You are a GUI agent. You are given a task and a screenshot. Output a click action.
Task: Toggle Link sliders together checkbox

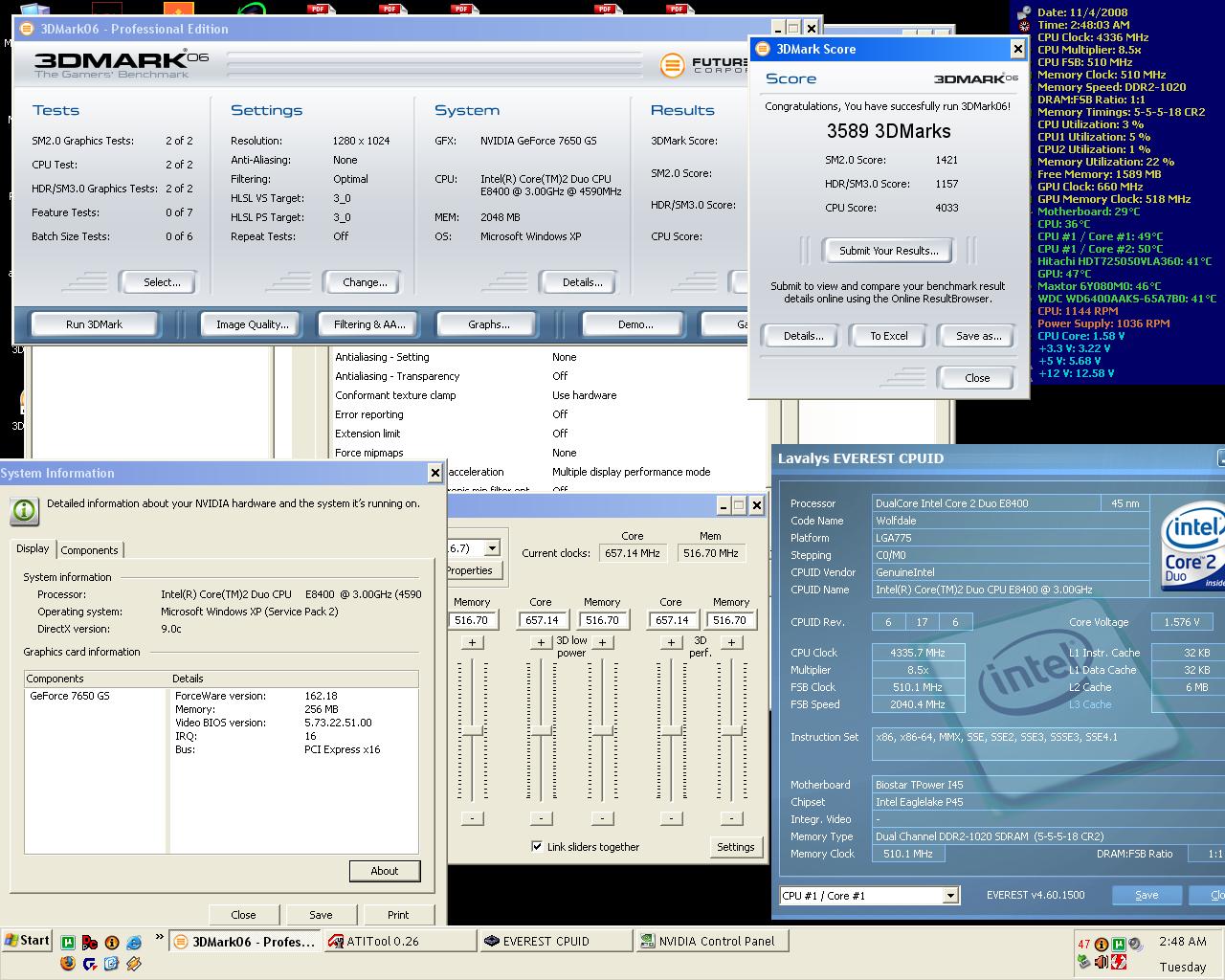pos(537,846)
